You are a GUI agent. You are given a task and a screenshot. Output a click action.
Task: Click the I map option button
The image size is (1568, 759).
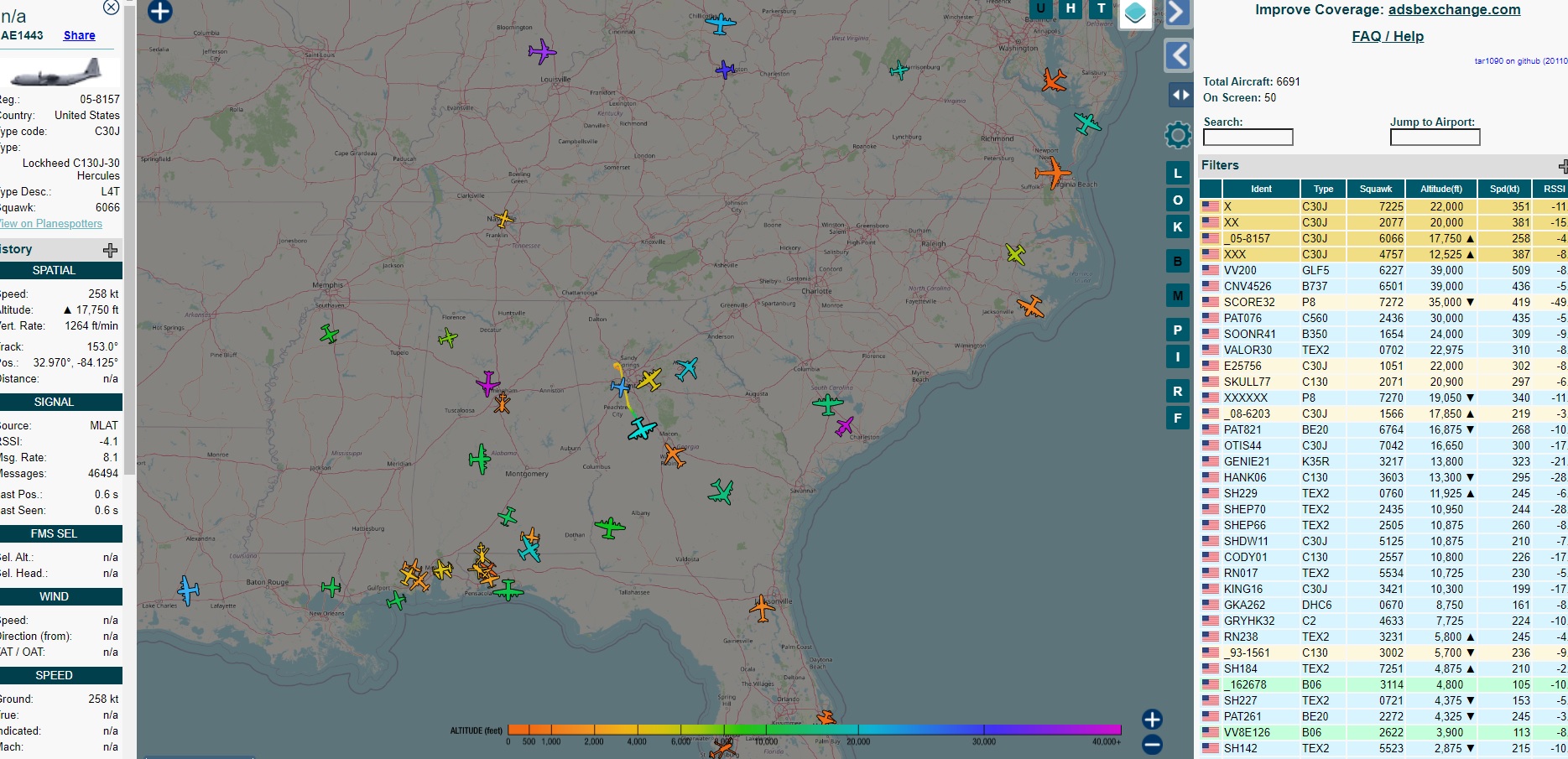[x=1178, y=356]
